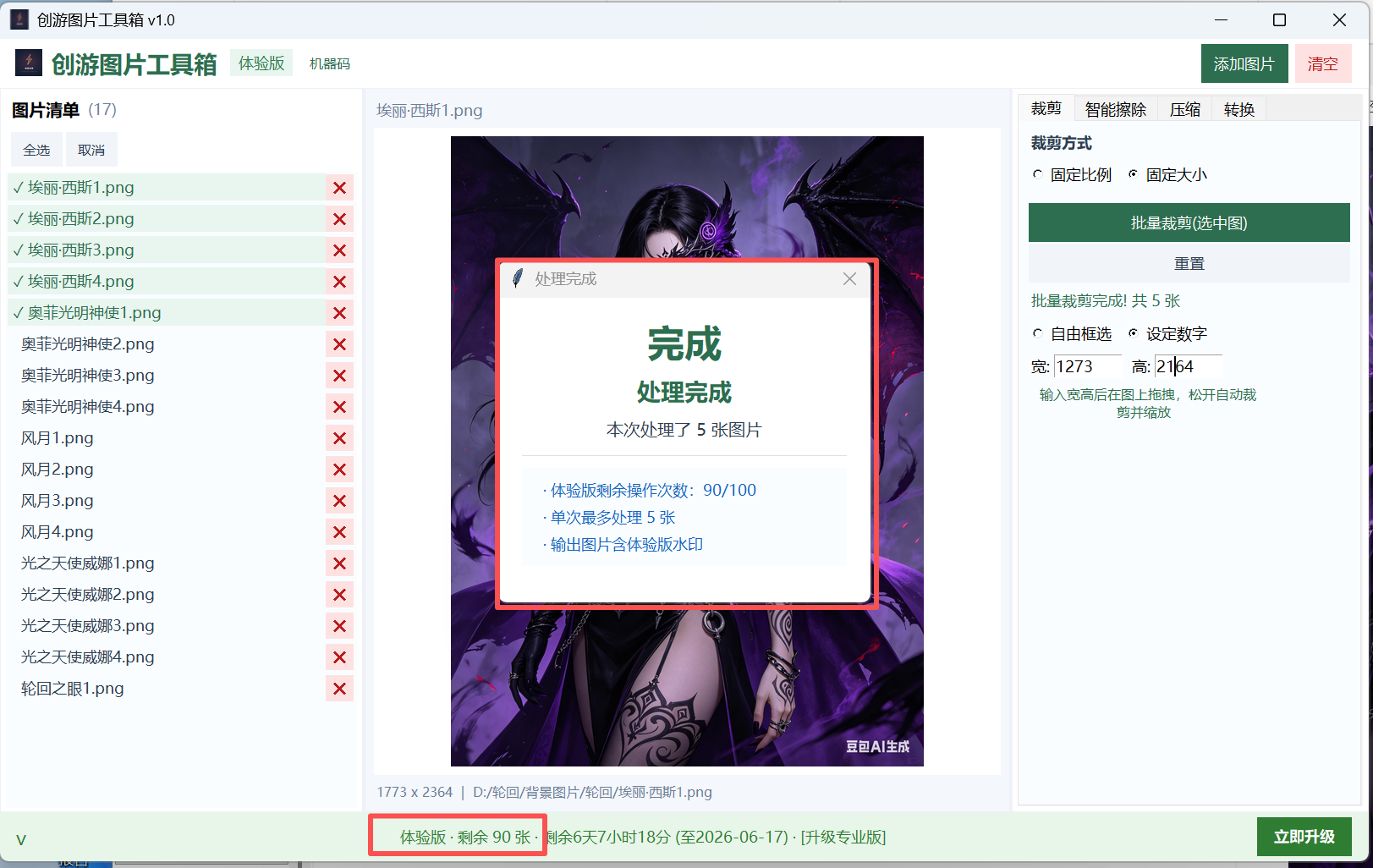Open the 压缩 tab
1373x868 pixels.
(1184, 109)
